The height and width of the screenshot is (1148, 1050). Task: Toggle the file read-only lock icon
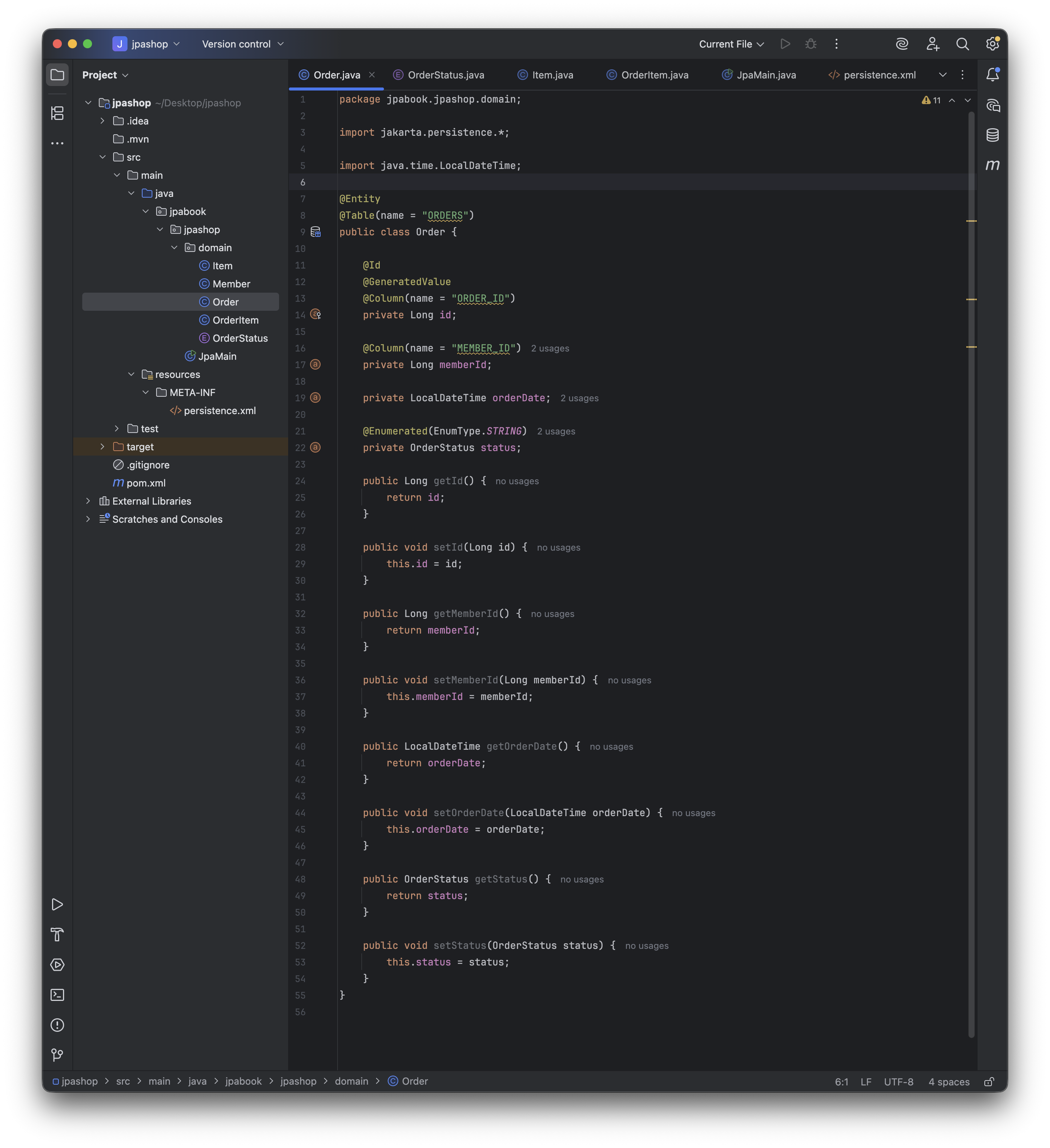click(989, 1081)
